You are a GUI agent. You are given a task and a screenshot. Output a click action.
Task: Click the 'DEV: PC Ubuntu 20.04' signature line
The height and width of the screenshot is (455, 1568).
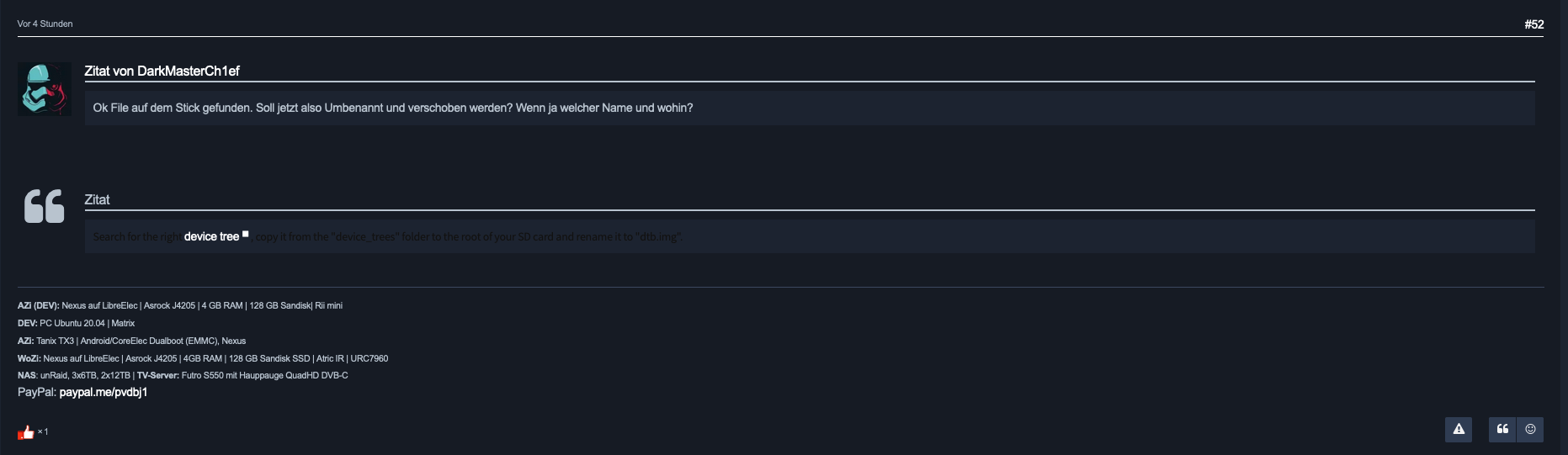pos(76,323)
